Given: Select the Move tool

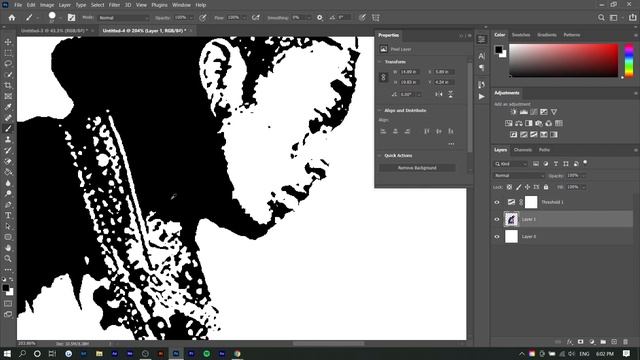Looking at the screenshot, I should (x=8, y=42).
